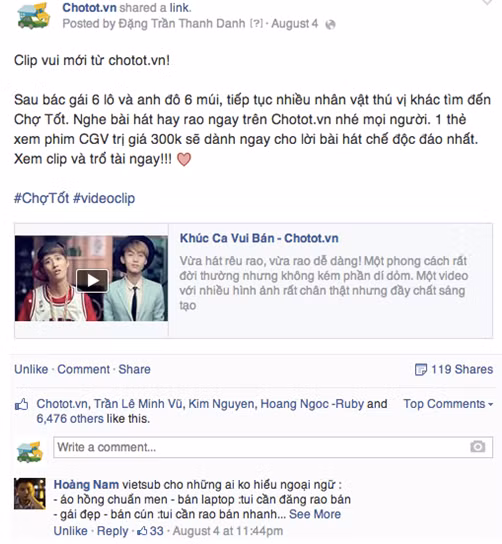Viewport: 502px width, 544px height.
Task: Click the thumbs-up likes icon
Action: tap(22, 404)
